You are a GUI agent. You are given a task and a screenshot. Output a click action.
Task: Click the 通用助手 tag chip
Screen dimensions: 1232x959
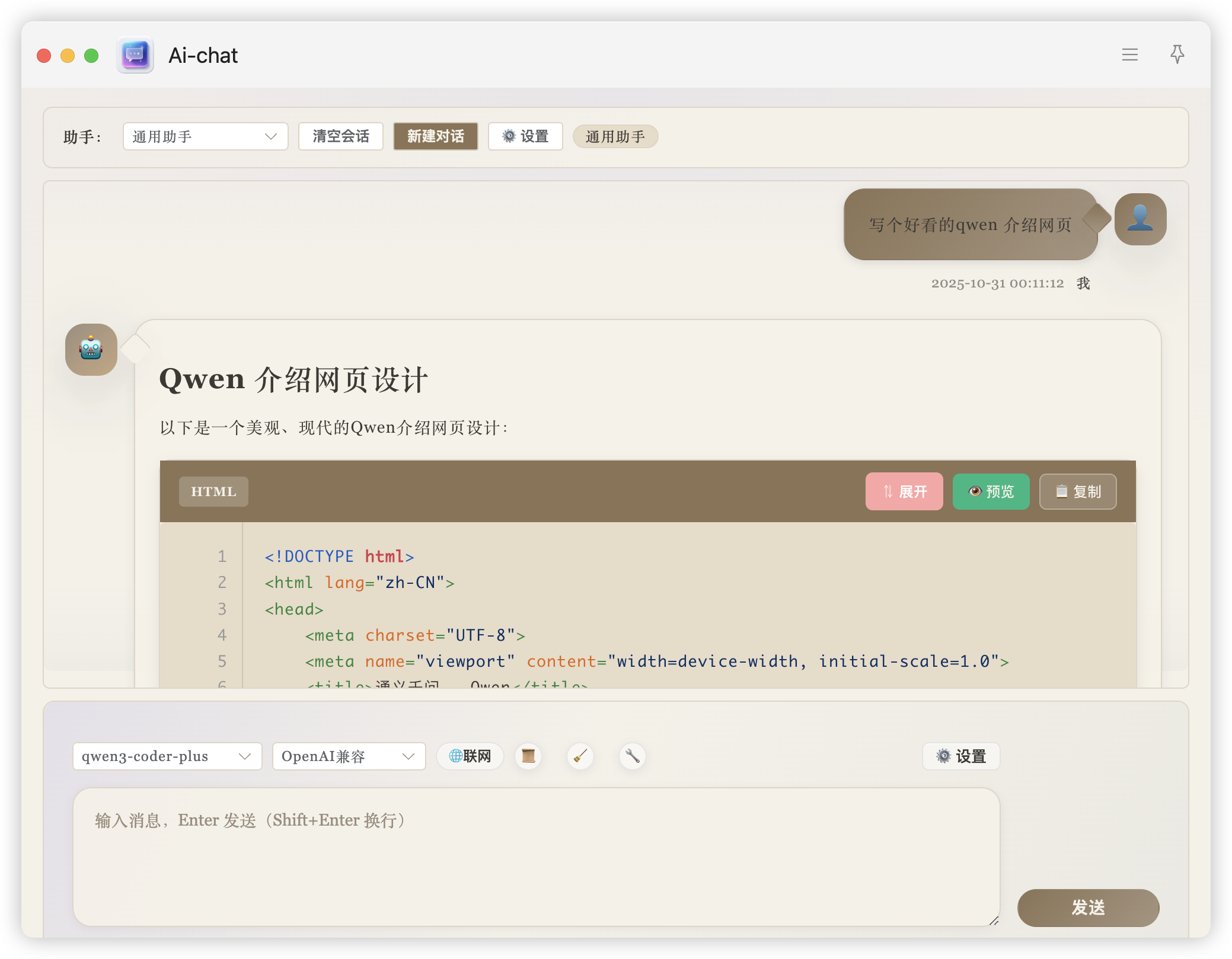[x=615, y=136]
